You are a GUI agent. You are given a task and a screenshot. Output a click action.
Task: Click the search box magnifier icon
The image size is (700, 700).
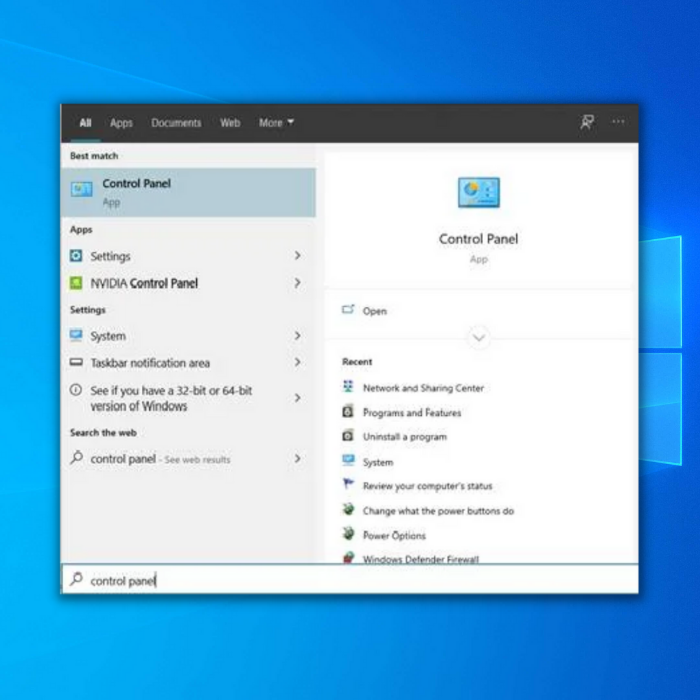pyautogui.click(x=76, y=579)
